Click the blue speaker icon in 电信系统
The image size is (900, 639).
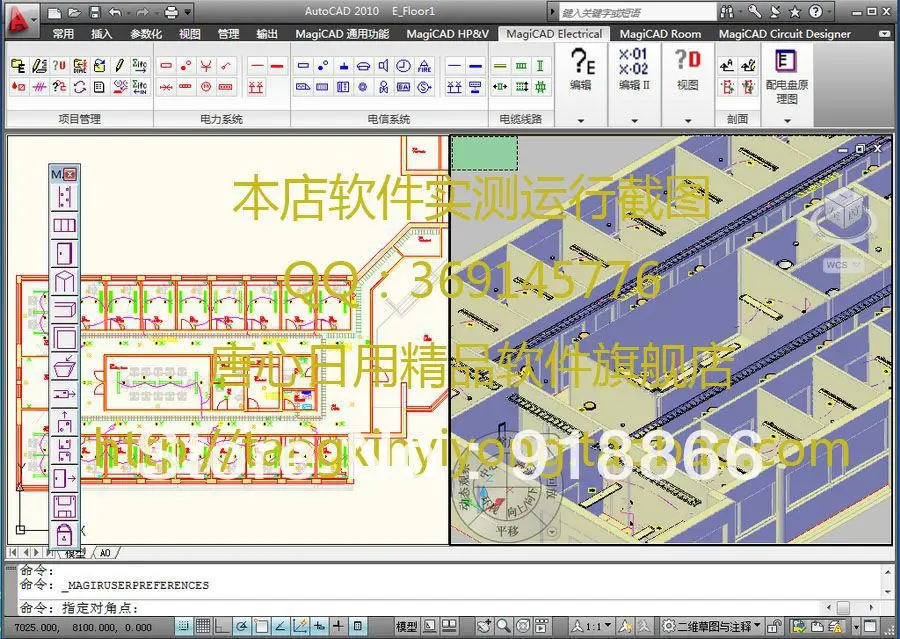click(x=383, y=66)
